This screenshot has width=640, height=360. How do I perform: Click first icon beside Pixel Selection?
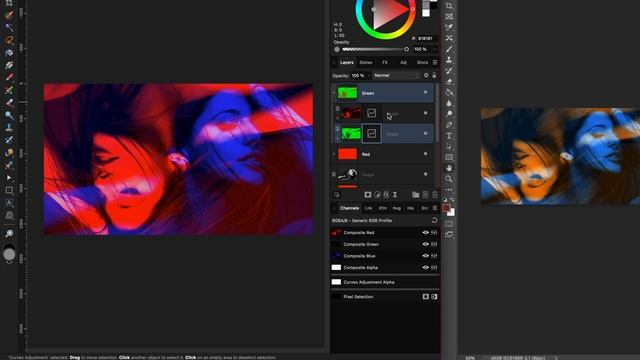(426, 297)
